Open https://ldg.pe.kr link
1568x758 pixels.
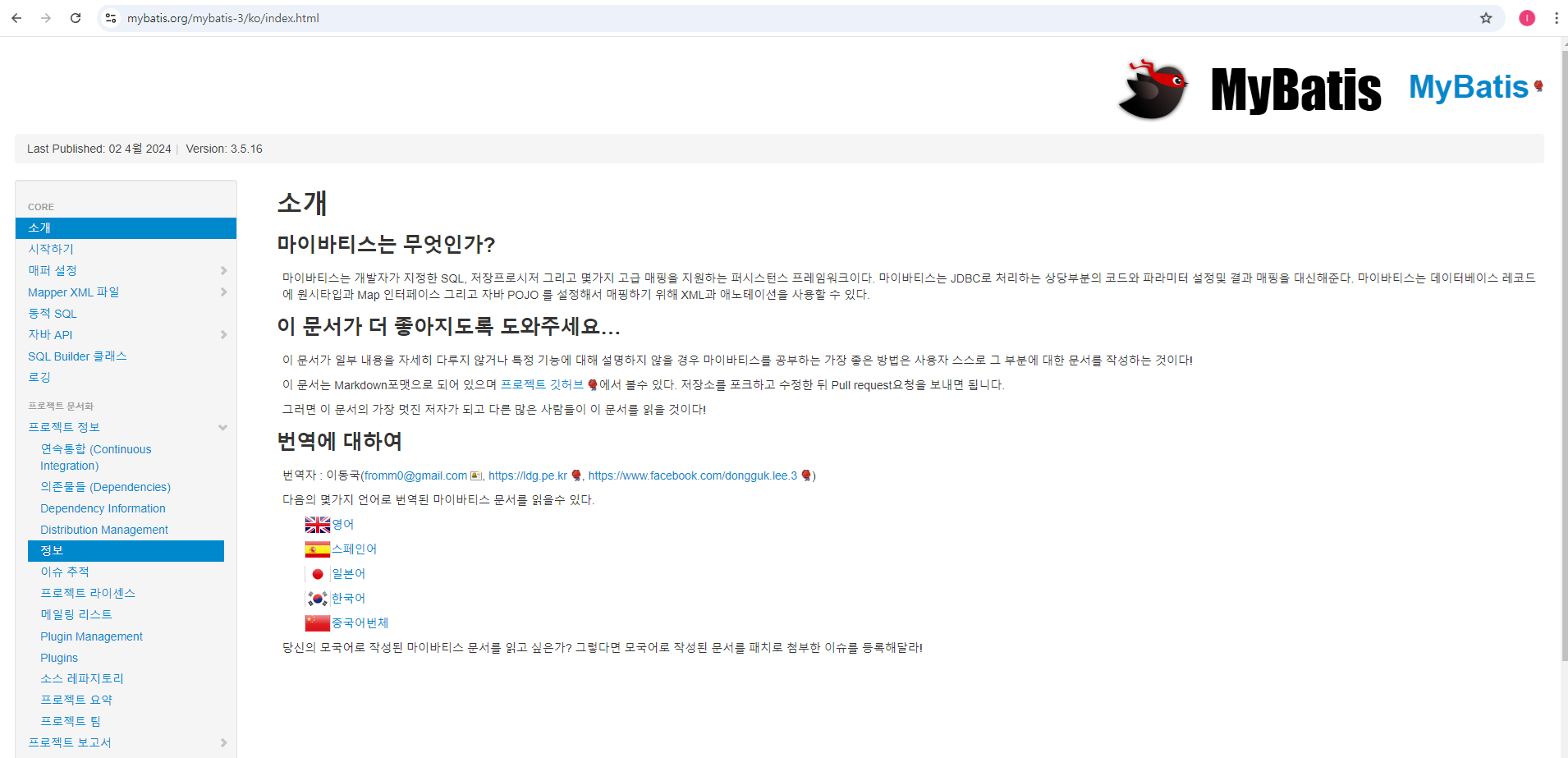[528, 475]
